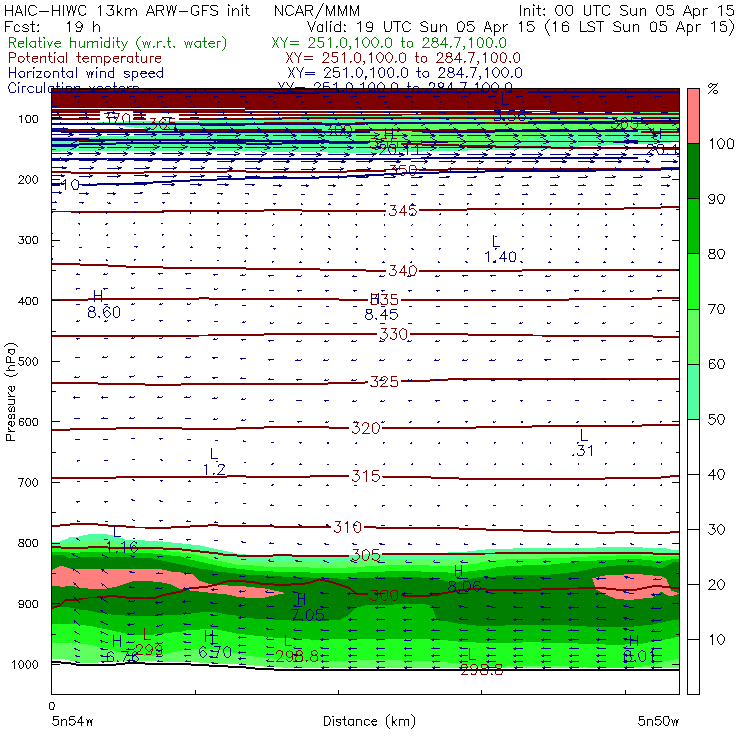Select the red 'Potential temperature' legend label
The image size is (740, 740).
[x=85, y=58]
